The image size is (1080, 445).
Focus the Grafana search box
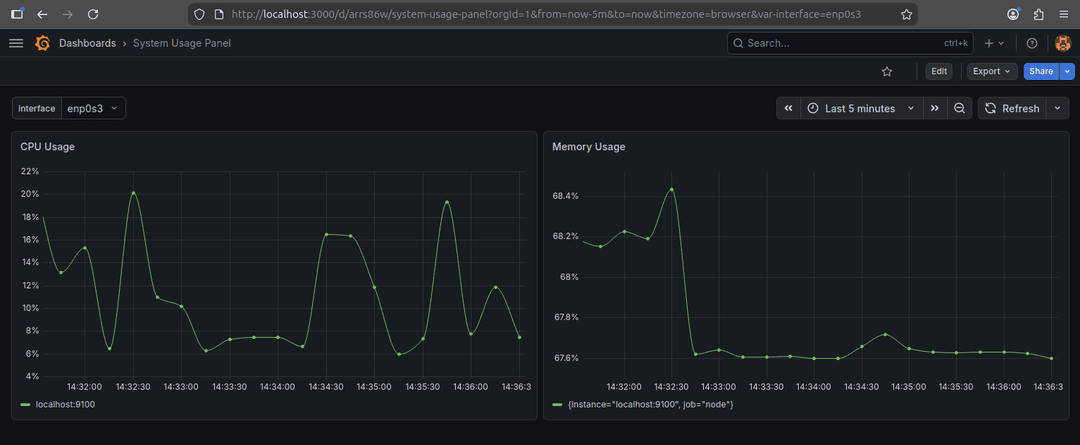[851, 43]
